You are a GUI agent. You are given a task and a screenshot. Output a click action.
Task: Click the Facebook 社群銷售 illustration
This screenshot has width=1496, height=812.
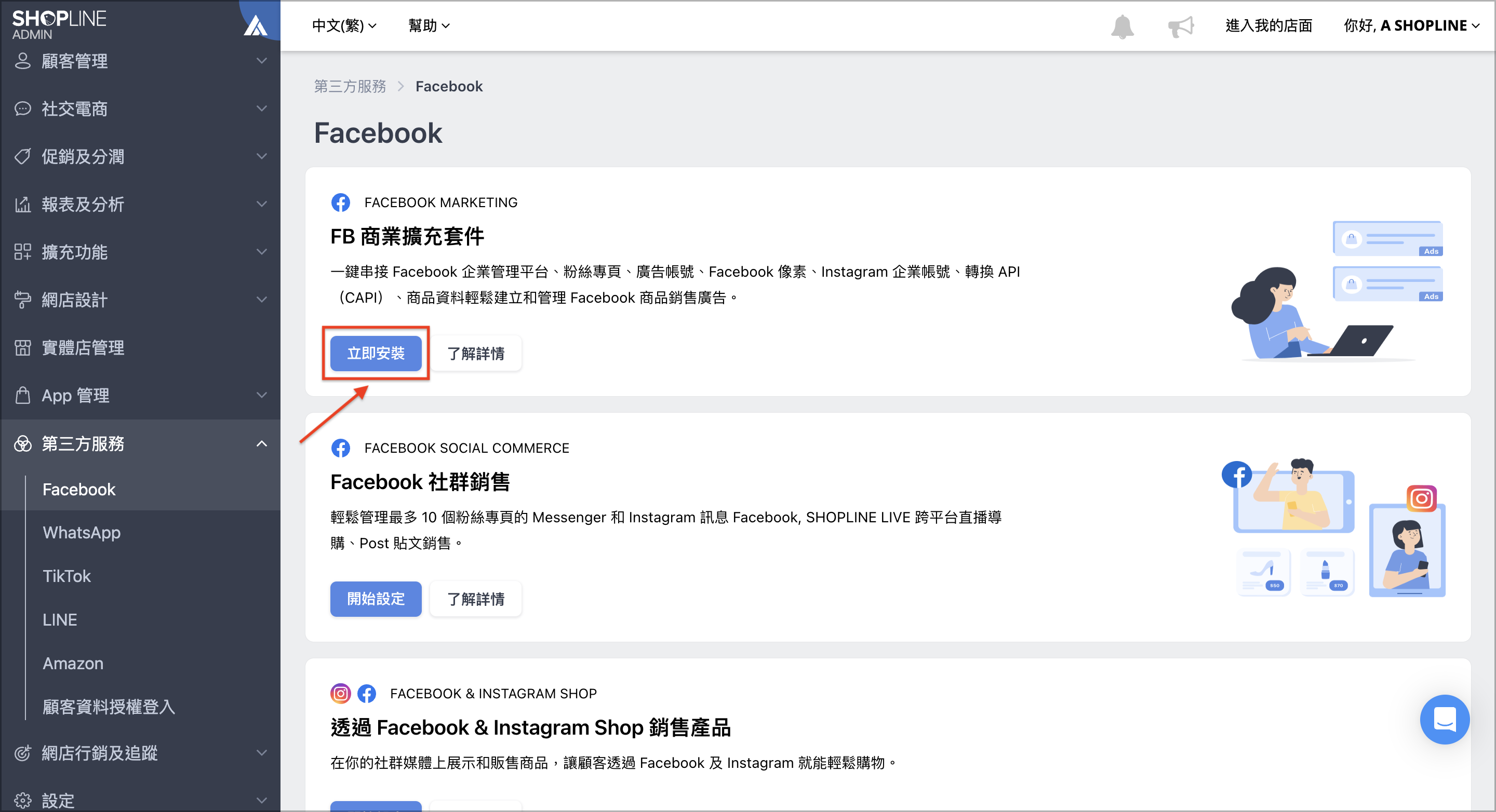(x=1333, y=527)
